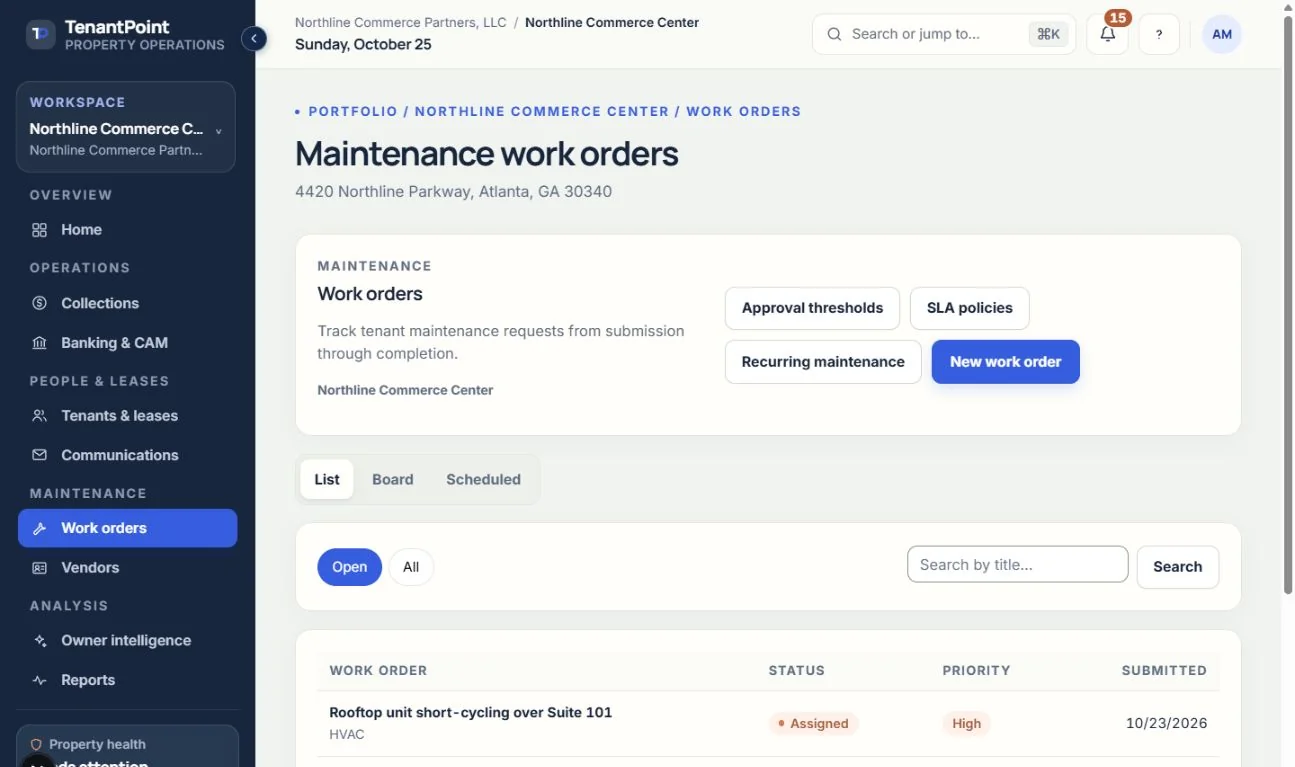Collapse the sidebar with the chevron button
The height and width of the screenshot is (767, 1295).
click(x=254, y=38)
